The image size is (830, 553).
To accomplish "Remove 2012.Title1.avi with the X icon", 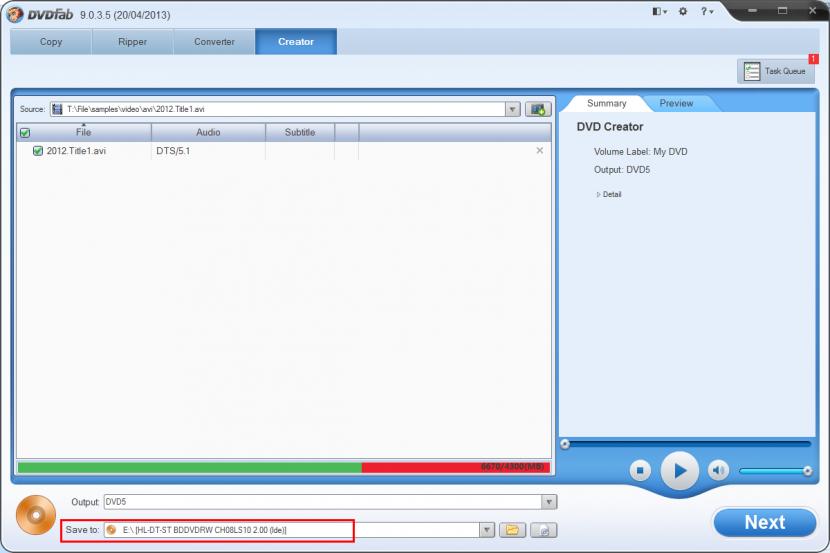I will [539, 151].
